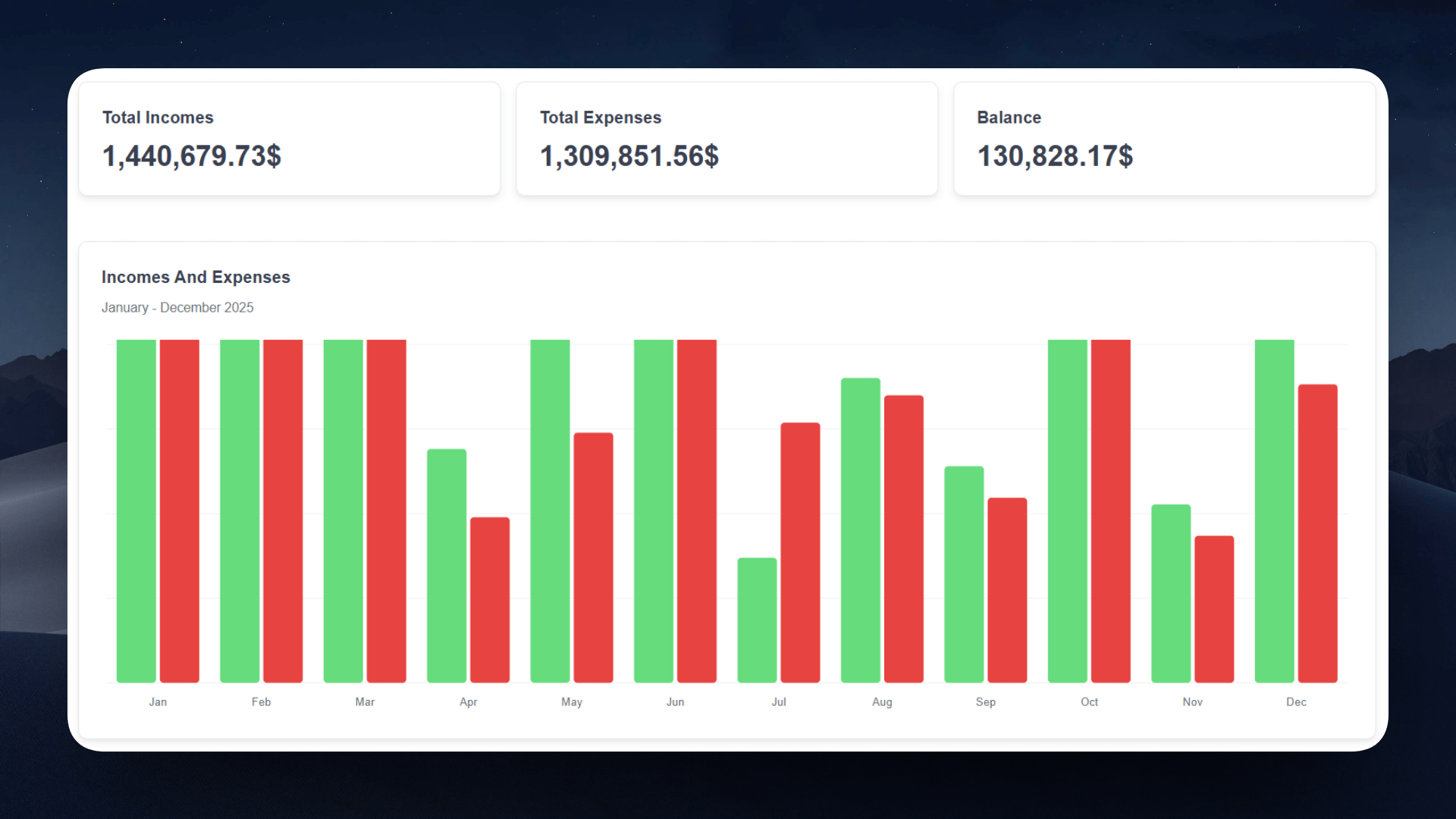Click the short green July income bar
1456x819 pixels.
(757, 620)
